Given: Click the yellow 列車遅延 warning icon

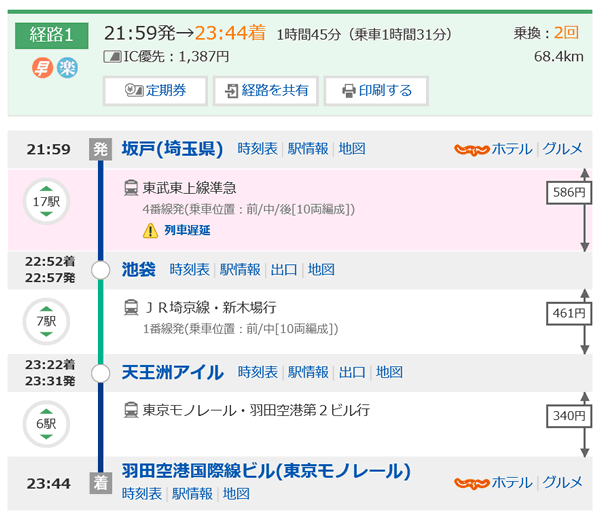Looking at the screenshot, I should [150, 231].
